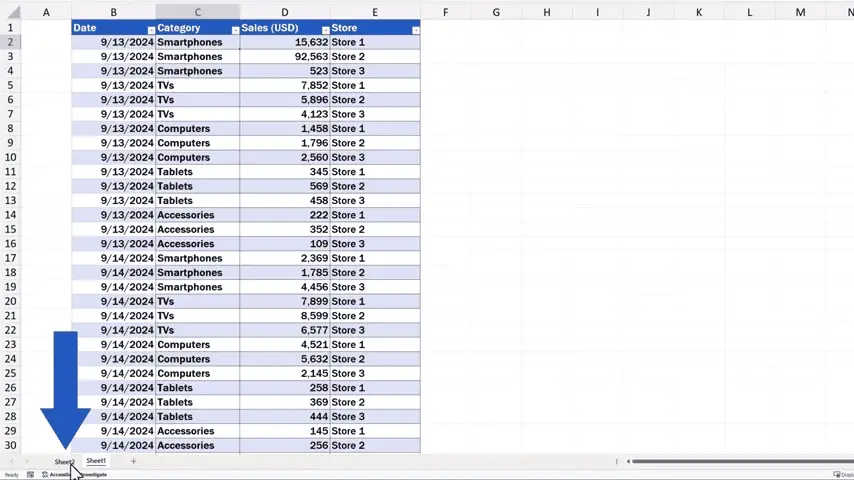Click the horizontal scrollbar thumb
Viewport: 854px width, 480px height.
[x=740, y=461]
